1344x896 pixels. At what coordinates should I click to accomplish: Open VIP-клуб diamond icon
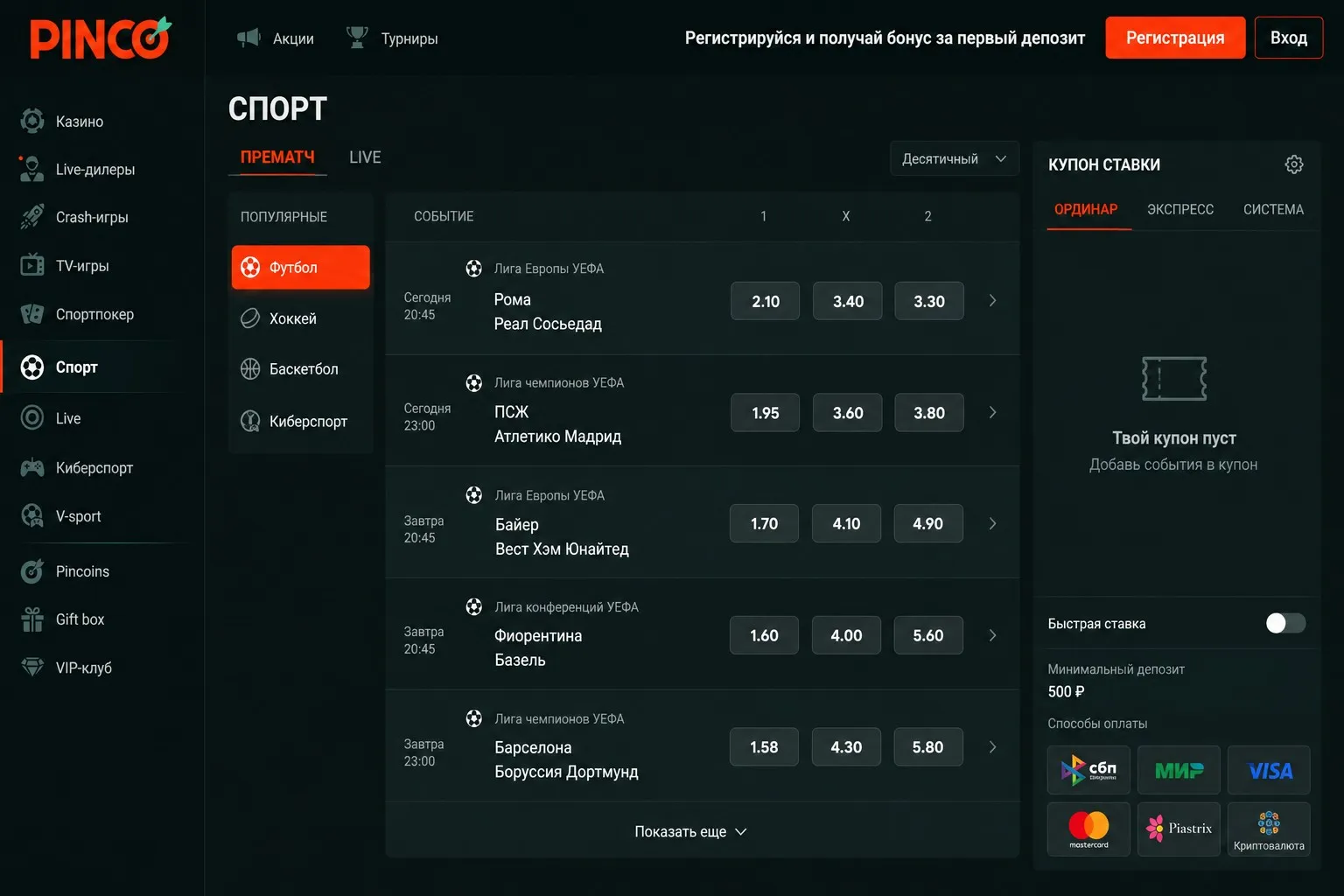point(32,668)
